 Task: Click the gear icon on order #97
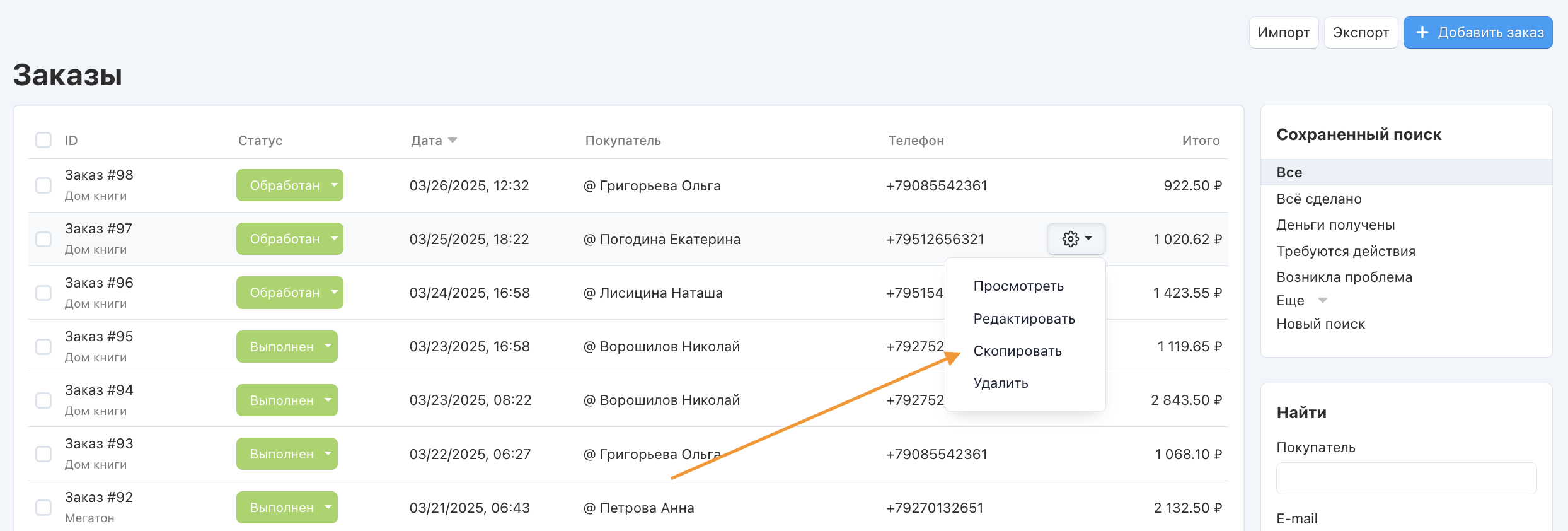[x=1071, y=239]
